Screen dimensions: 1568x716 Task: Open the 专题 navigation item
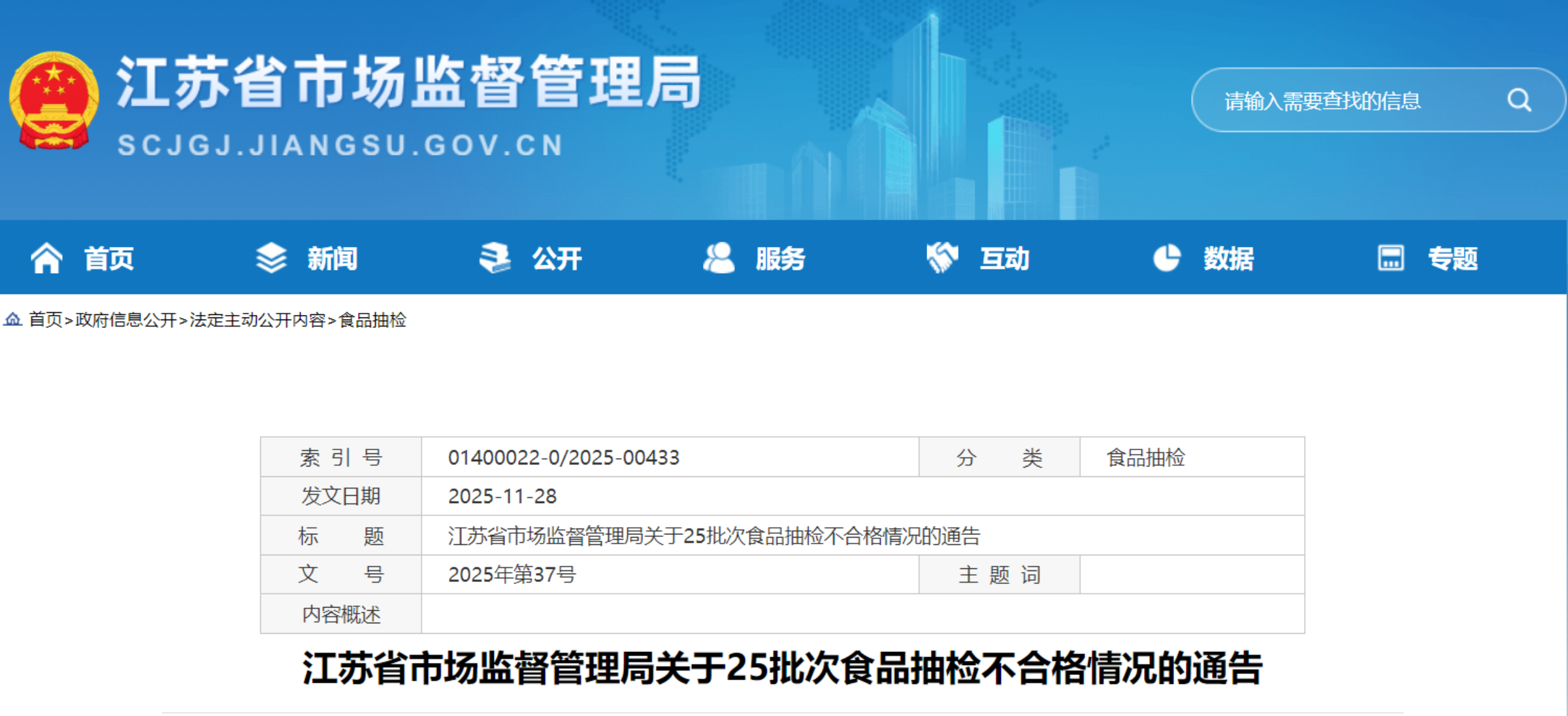(x=1452, y=259)
